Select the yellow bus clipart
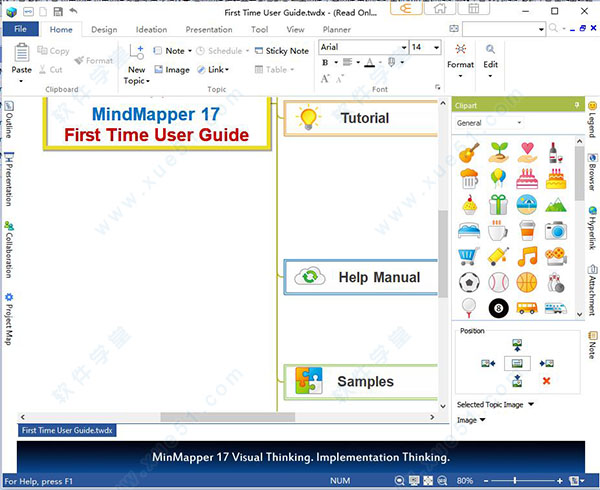Screen dimensions: 600x490 click(x=527, y=308)
